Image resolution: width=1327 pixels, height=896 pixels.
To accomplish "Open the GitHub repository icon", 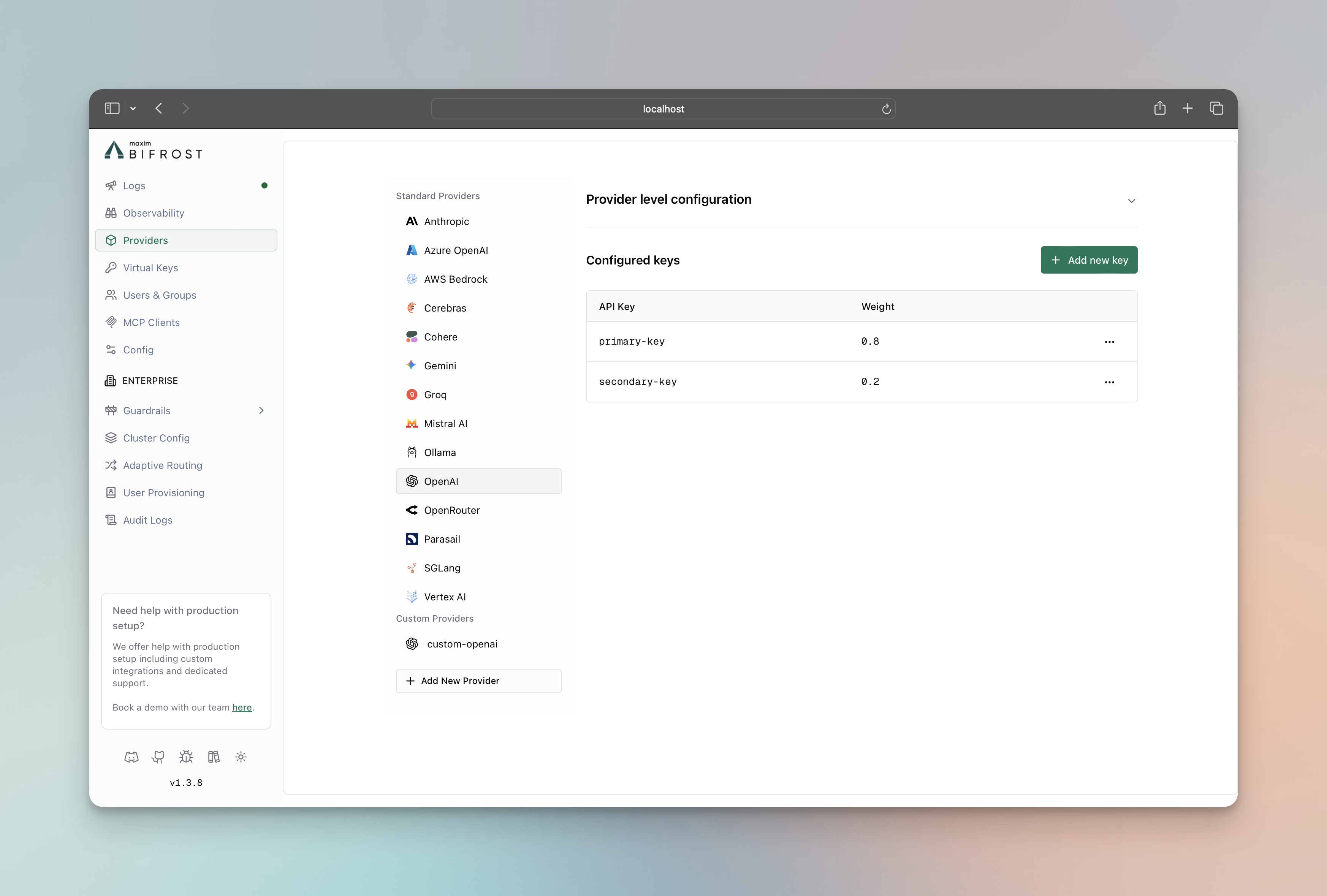I will [158, 757].
